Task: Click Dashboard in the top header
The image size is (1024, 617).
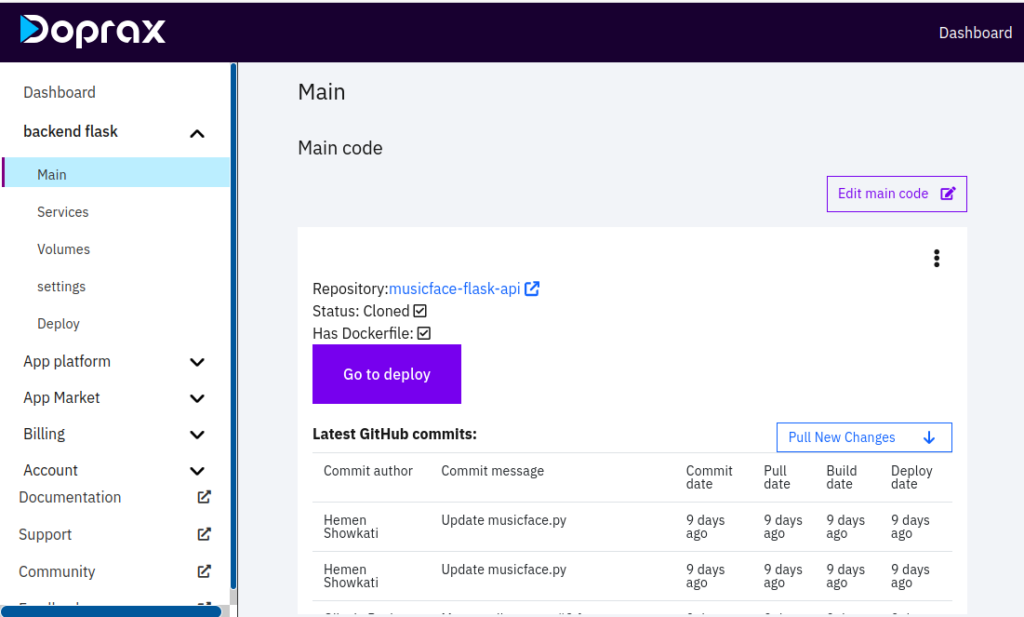Action: 975,33
